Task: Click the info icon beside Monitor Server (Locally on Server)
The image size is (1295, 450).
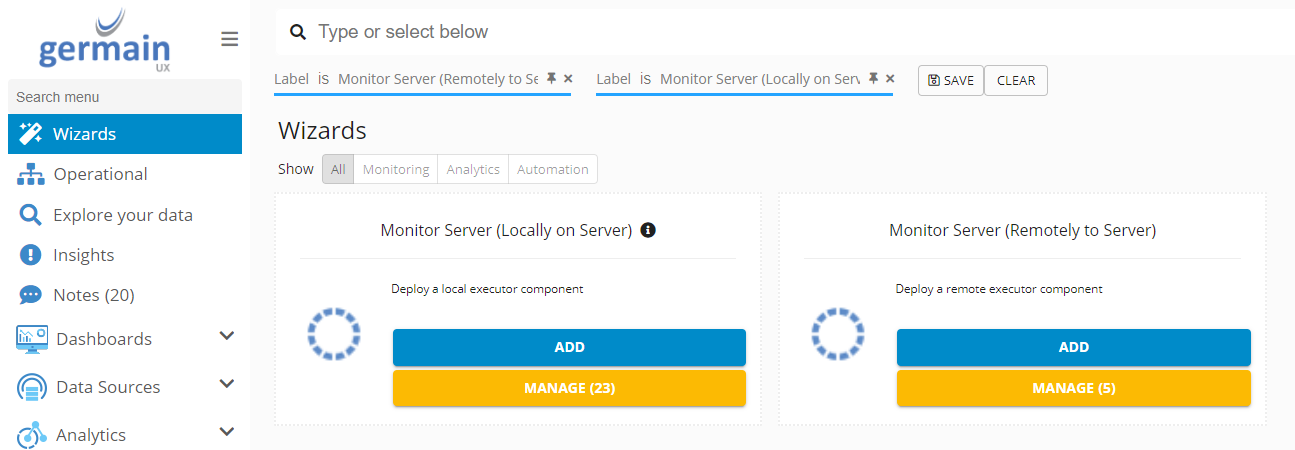Action: (x=648, y=230)
